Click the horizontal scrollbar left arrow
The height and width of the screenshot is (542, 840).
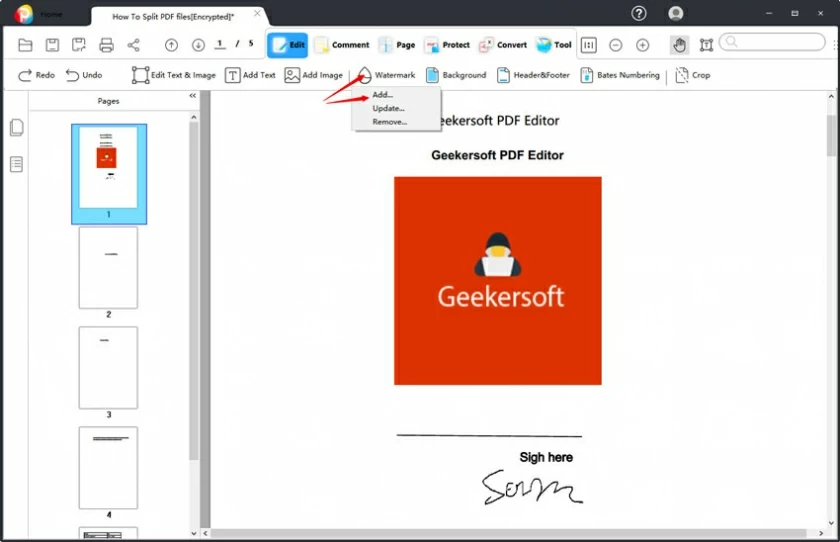point(205,533)
